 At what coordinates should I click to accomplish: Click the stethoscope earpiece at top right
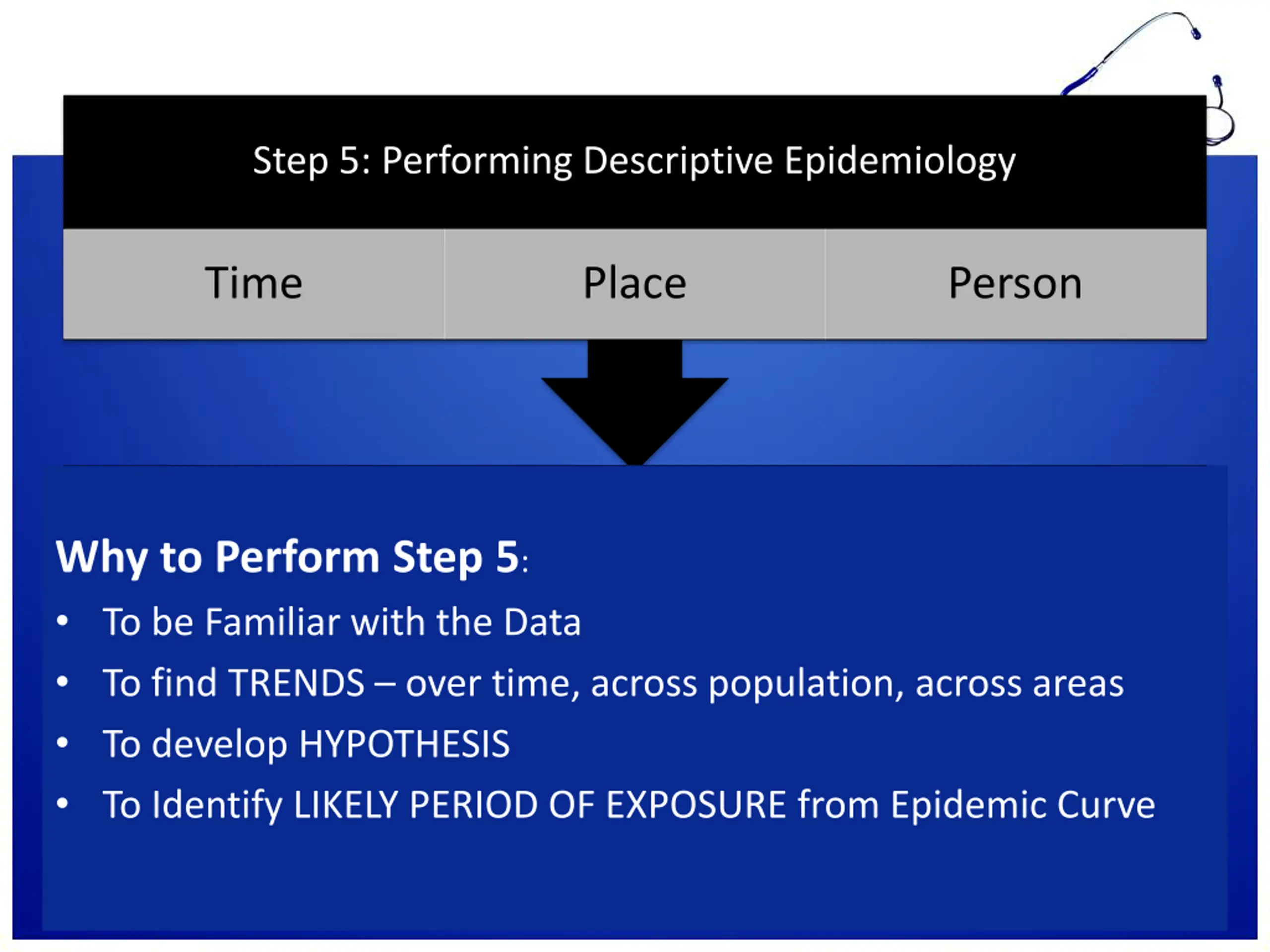(1196, 33)
